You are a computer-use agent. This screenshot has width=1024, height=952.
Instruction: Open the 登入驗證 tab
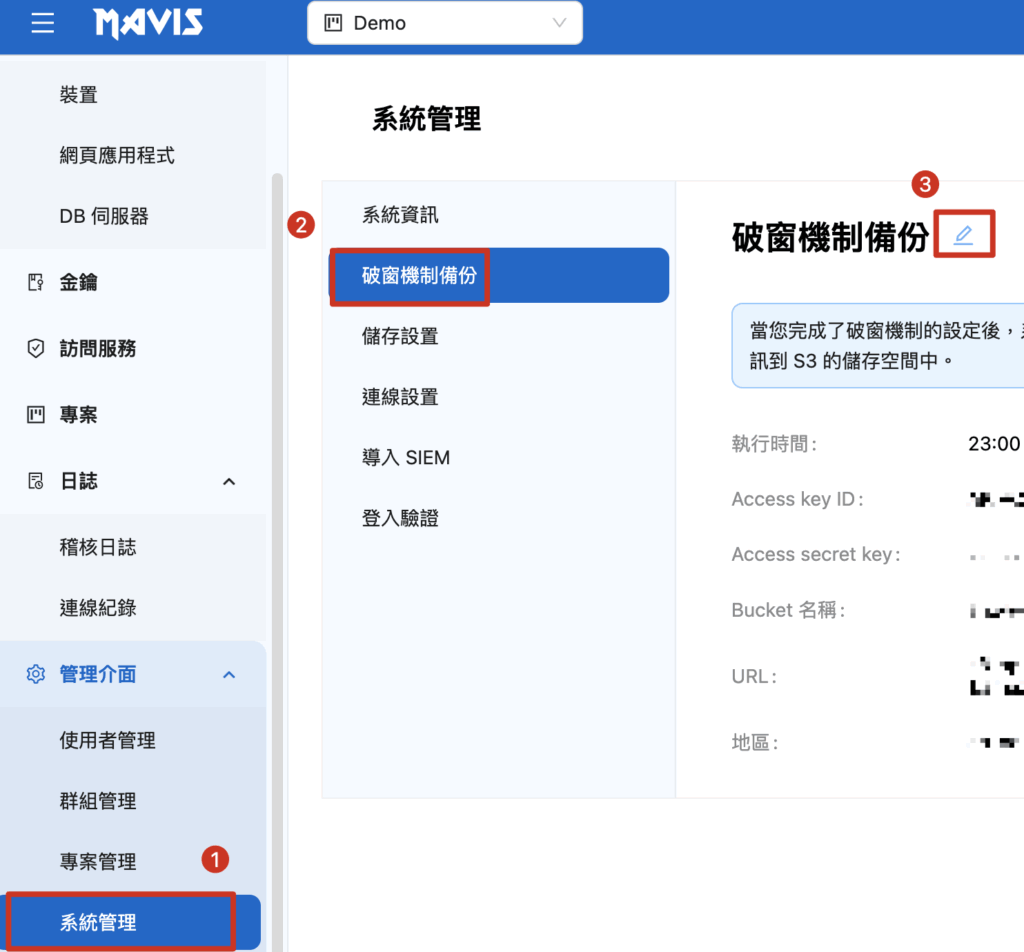[400, 518]
